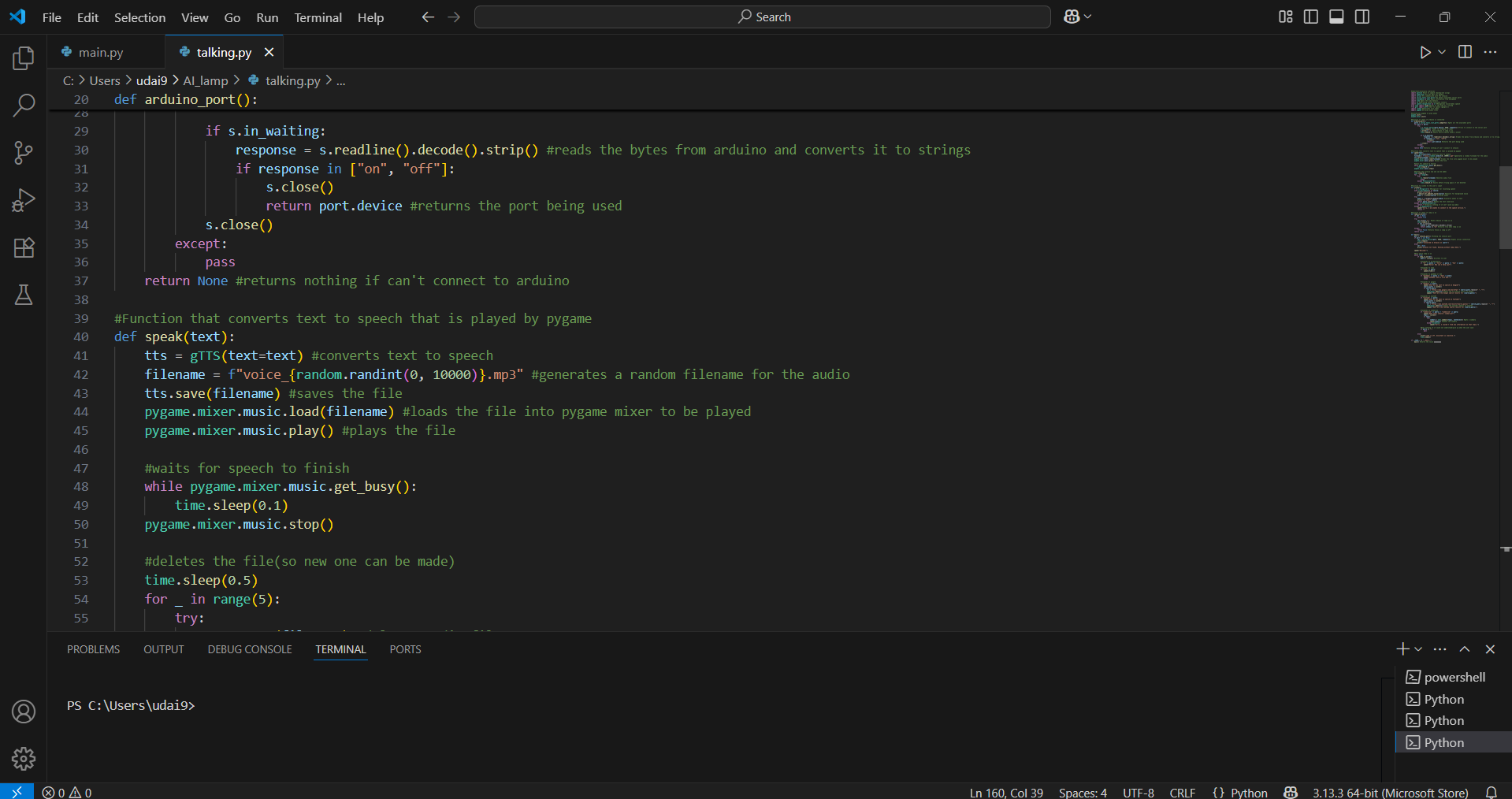Open the Extensions view
Viewport: 1512px width, 799px height.
tap(24, 247)
